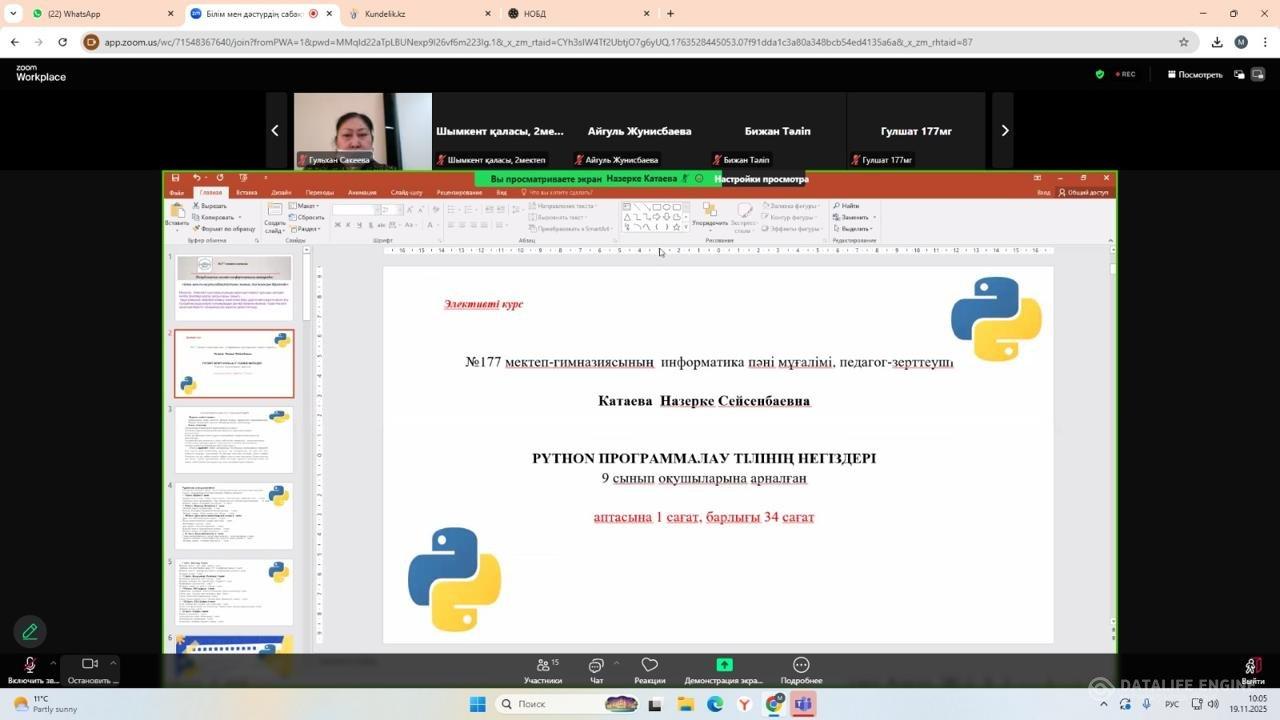The height and width of the screenshot is (720, 1280).
Task: Toggle Остановить видео to stop camera
Action: point(88,665)
